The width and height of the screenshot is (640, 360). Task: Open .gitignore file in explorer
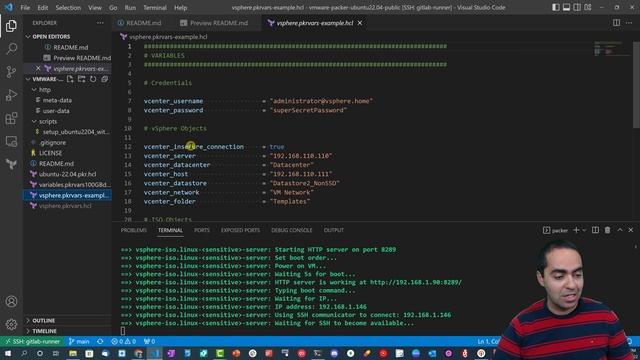tap(53, 142)
